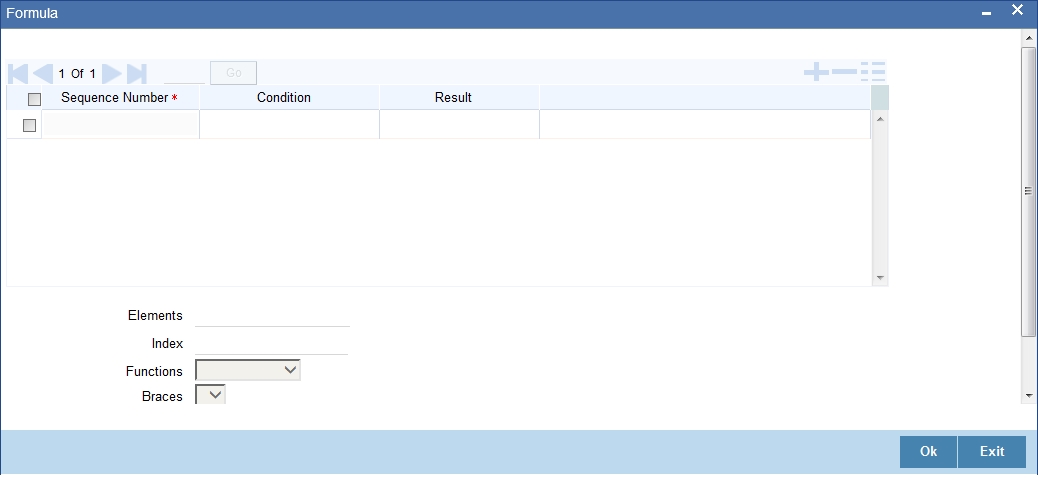Click the window's vertical scrollbar thumb
Screen dimensions: 1038x483
[x=1029, y=191]
